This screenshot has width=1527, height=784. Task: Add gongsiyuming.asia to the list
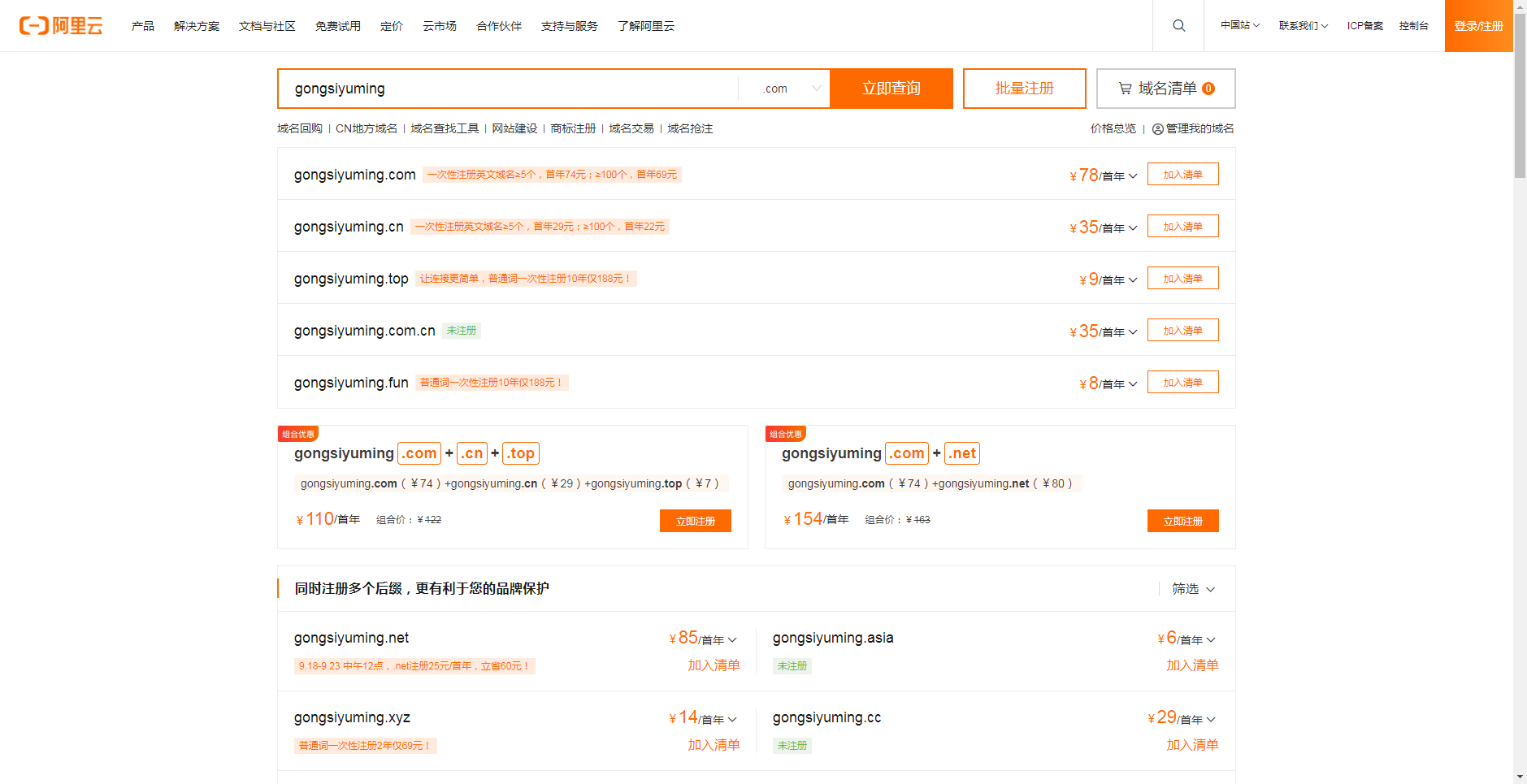click(1191, 665)
